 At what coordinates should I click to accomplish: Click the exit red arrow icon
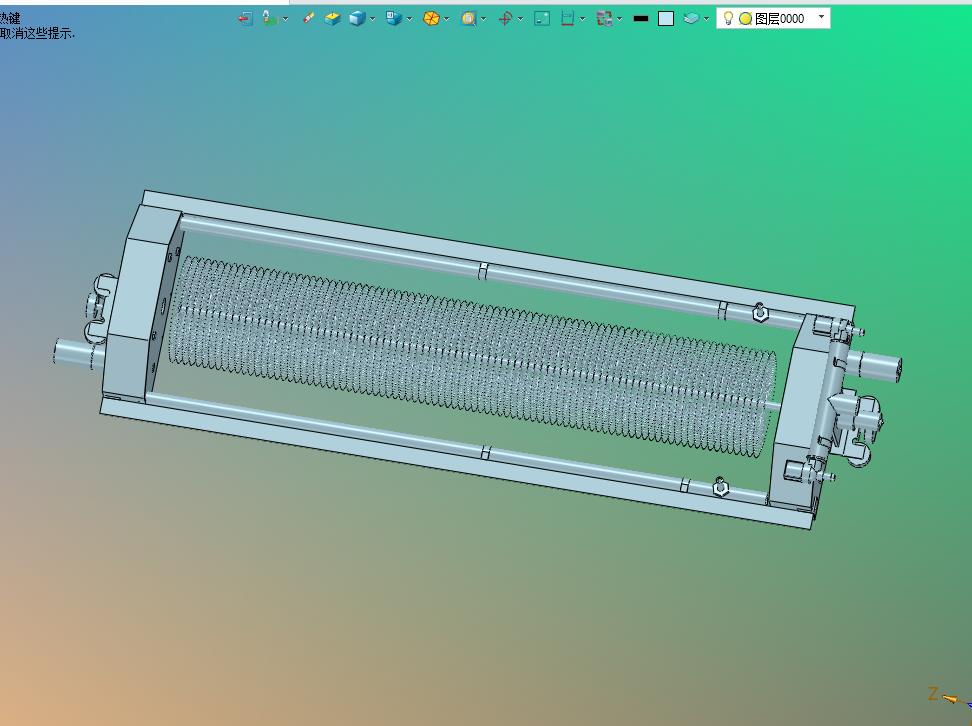[245, 19]
